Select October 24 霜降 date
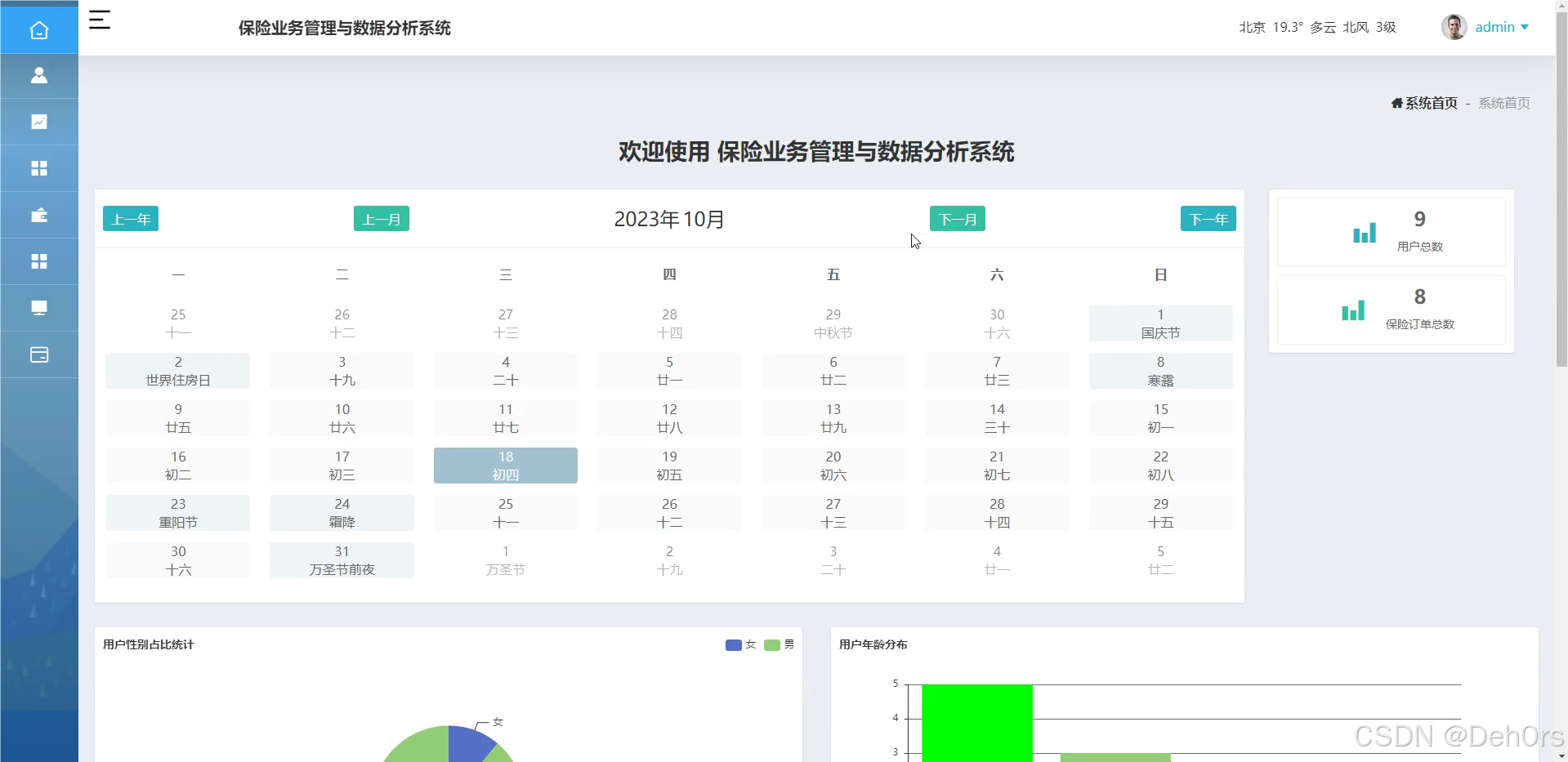 [342, 513]
